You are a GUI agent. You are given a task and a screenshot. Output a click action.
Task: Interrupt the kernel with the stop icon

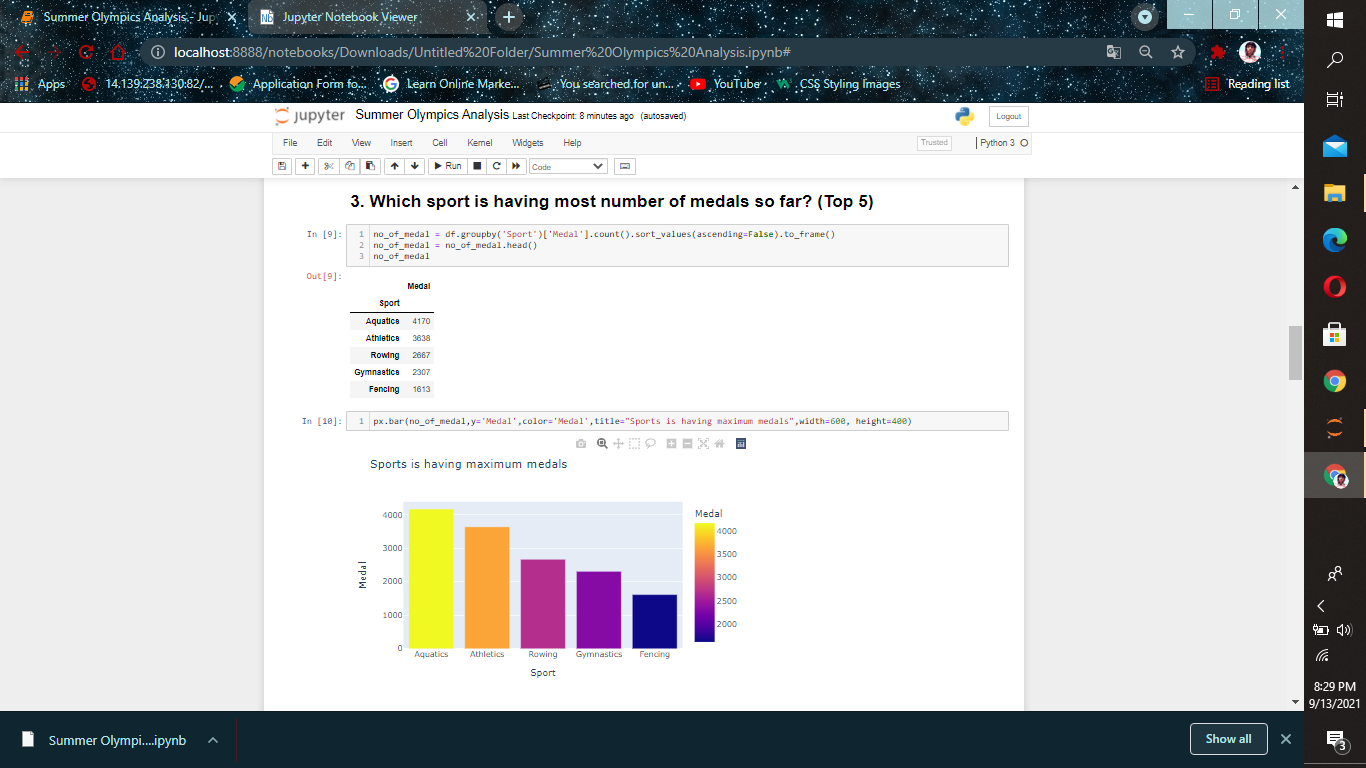[477, 165]
